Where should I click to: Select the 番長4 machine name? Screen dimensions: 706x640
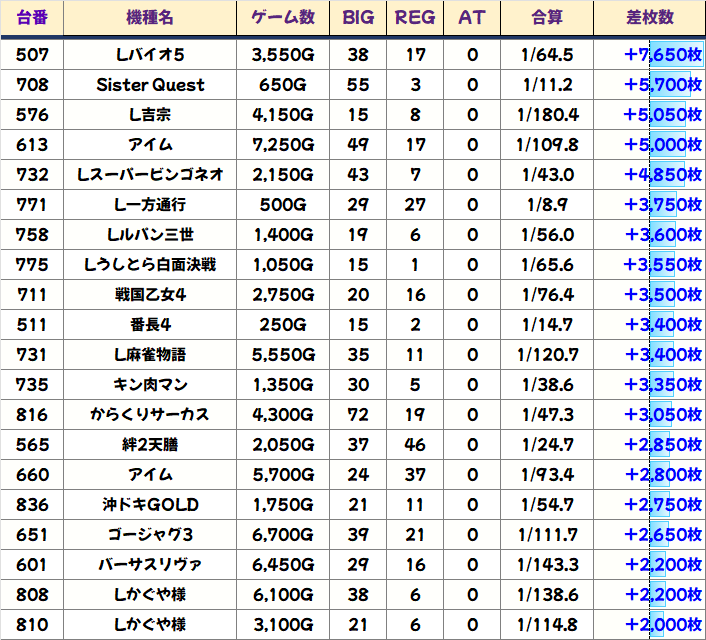click(150, 325)
